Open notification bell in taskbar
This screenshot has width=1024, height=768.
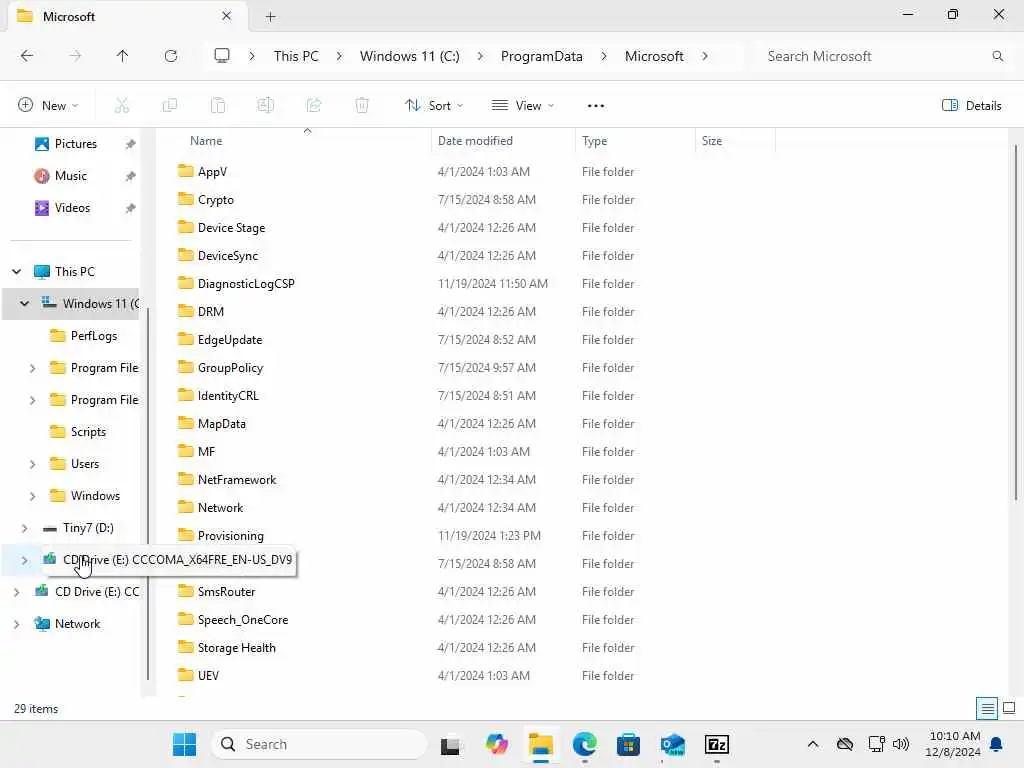(x=997, y=744)
